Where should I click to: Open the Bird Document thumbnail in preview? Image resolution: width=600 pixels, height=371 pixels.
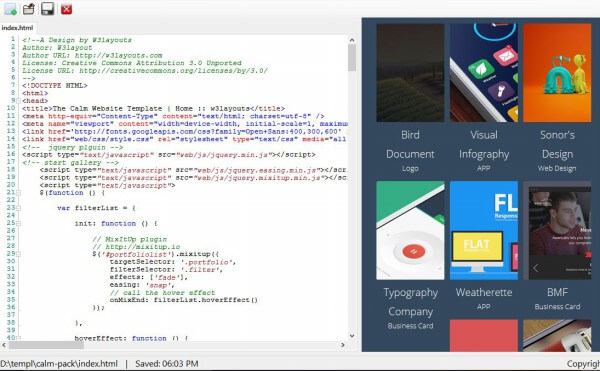[x=410, y=73]
